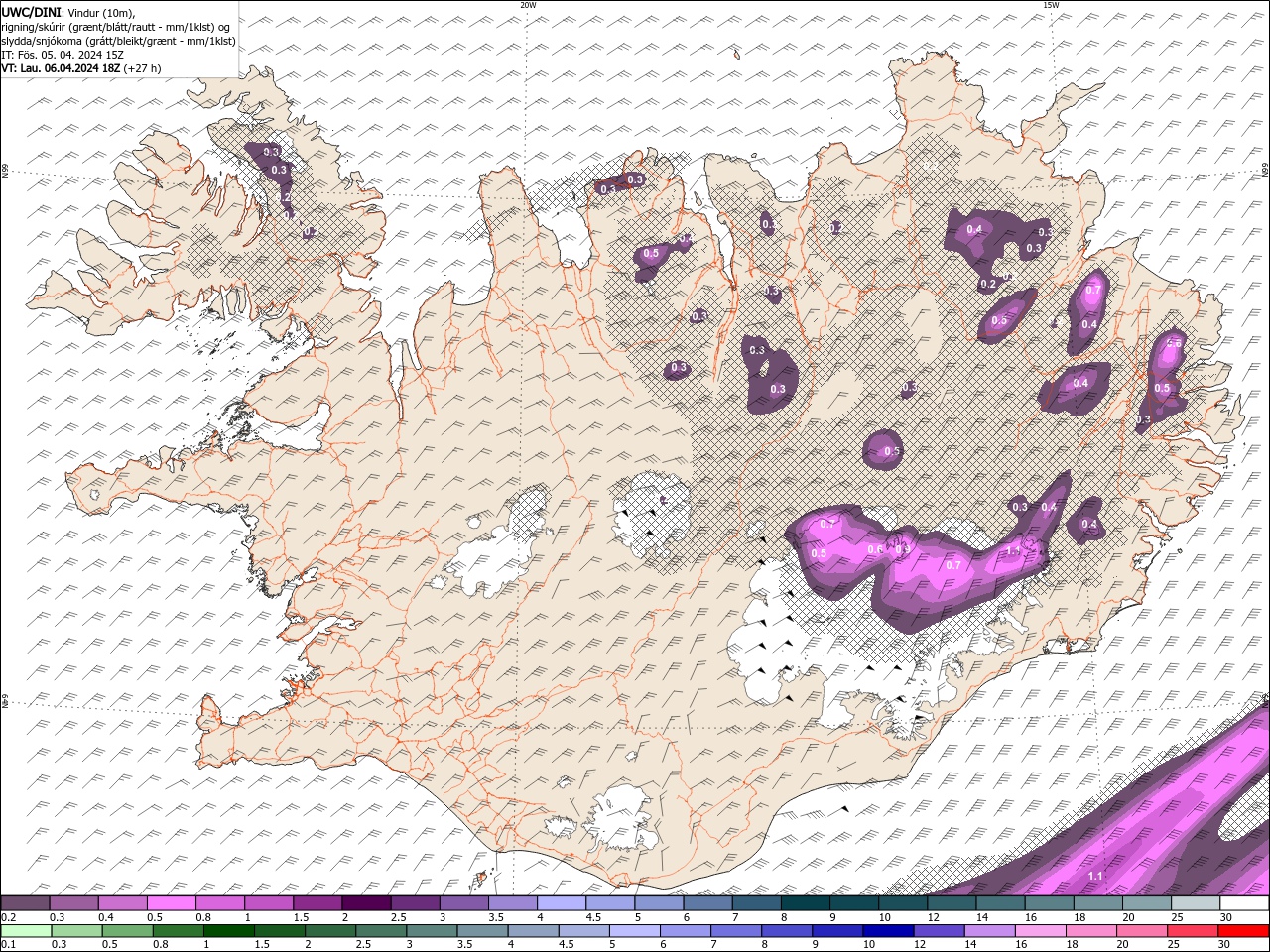Pick the slate blue 6 swatch in the upper legend row
This screenshot has height=952, width=1270.
[x=708, y=903]
